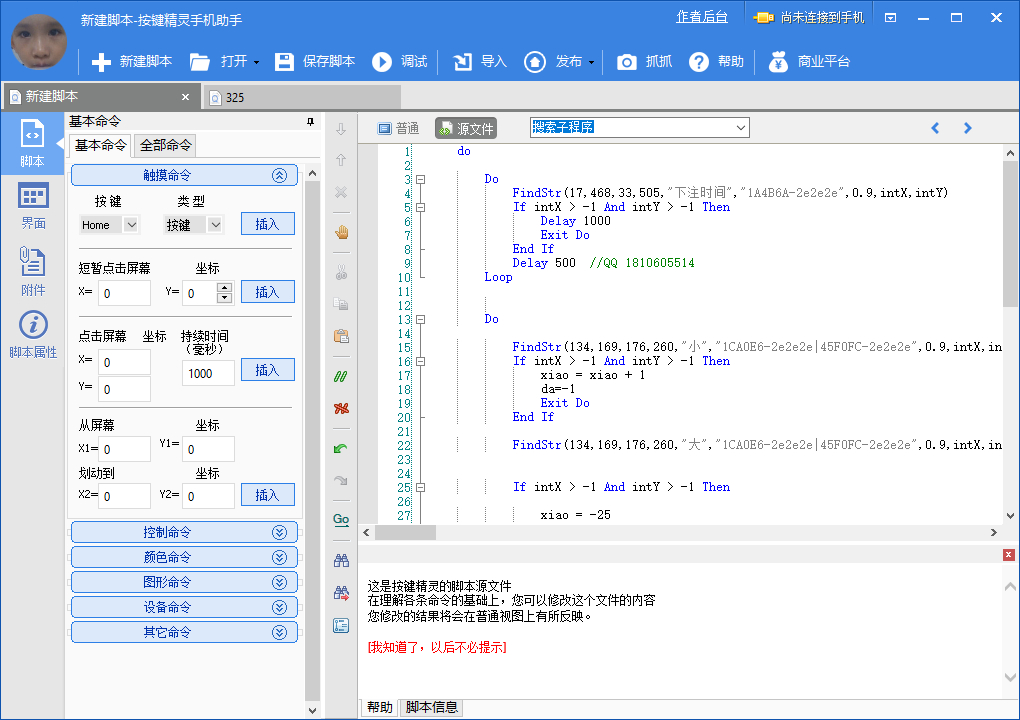Click the binoculars find icon

tap(341, 560)
